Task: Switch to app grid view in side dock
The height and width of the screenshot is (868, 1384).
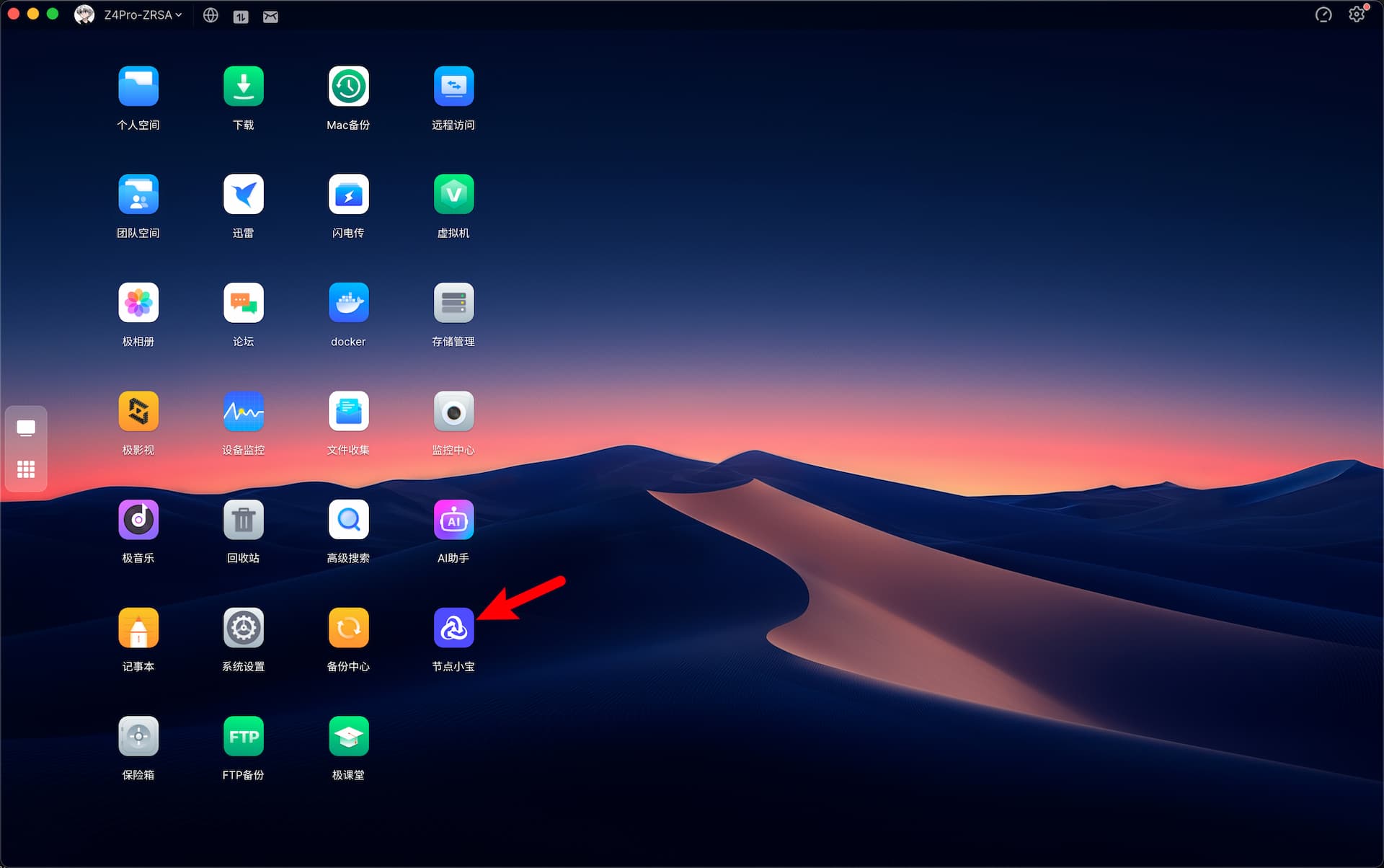Action: pos(26,469)
